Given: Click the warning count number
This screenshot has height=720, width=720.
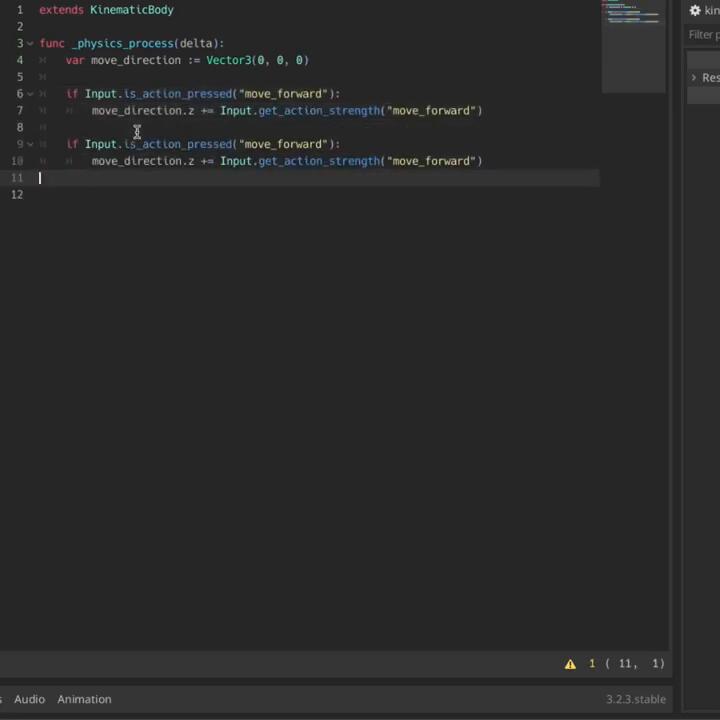Looking at the screenshot, I should click(x=592, y=664).
